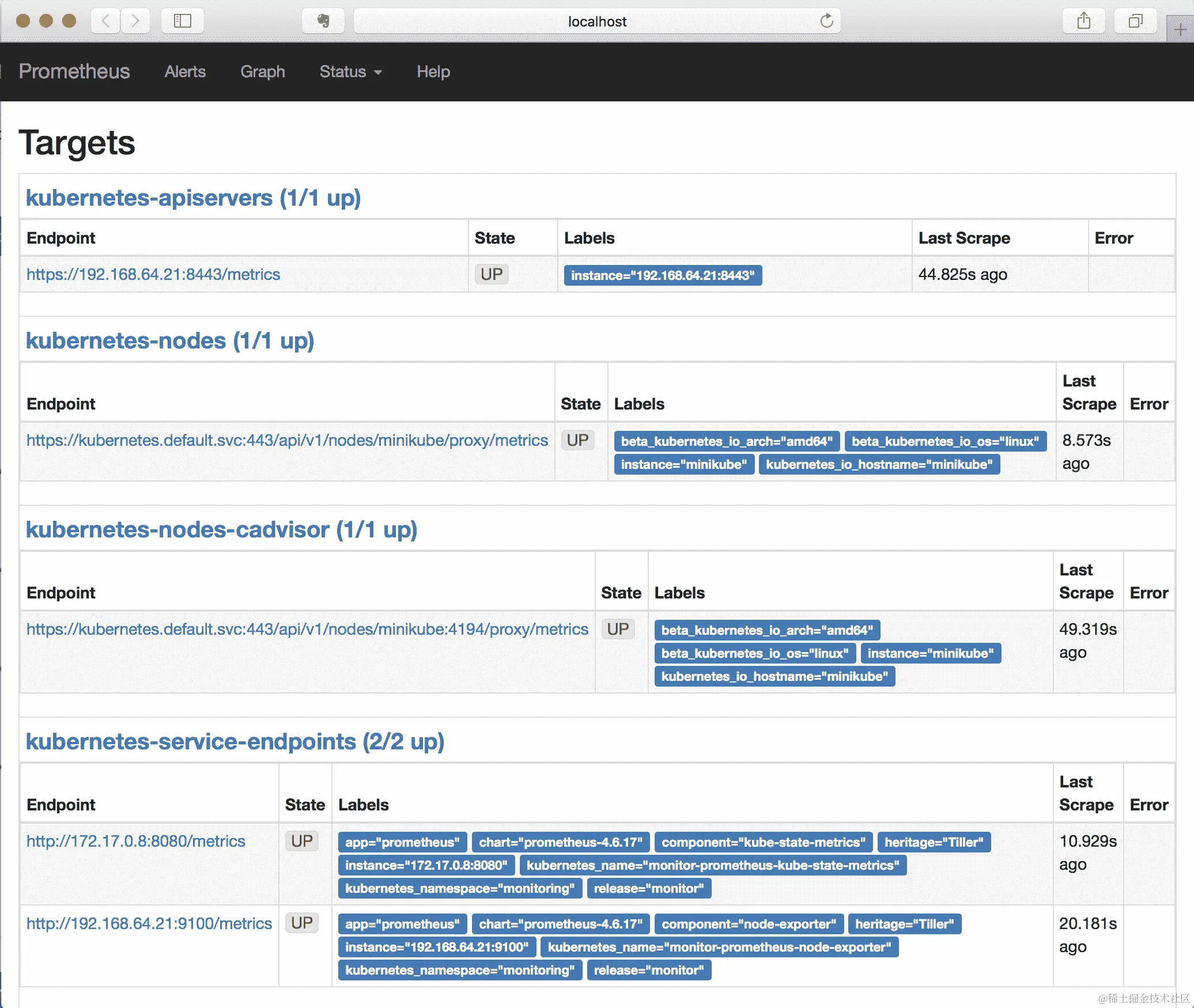The image size is (1194, 1008).
Task: Toggle kubernetes-service-endpoints section header
Action: pyautogui.click(x=235, y=741)
